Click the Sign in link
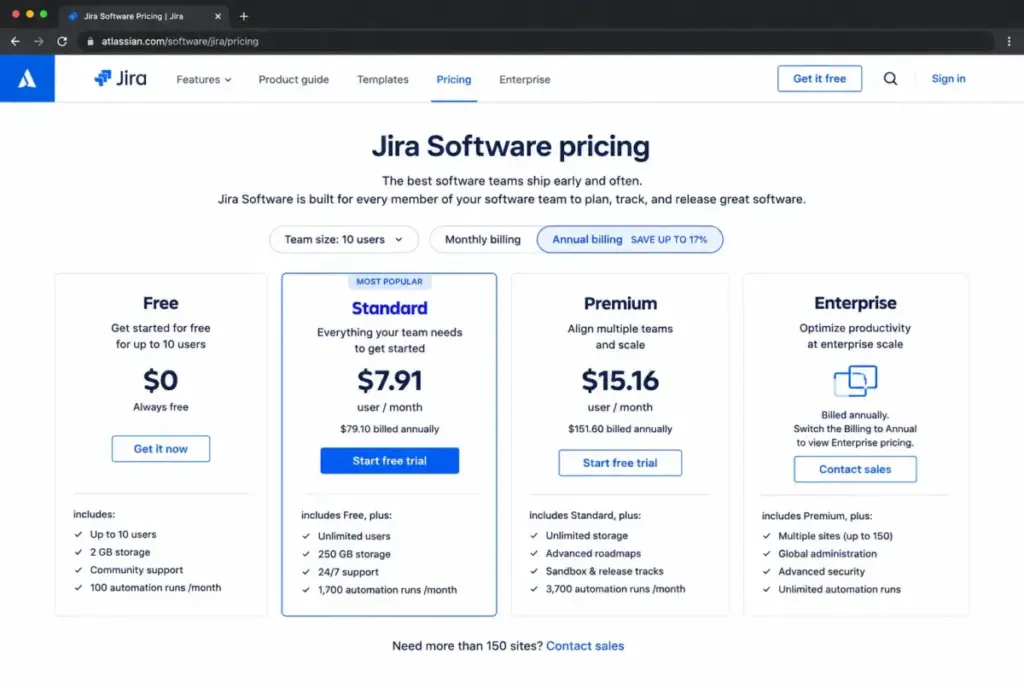 948,78
